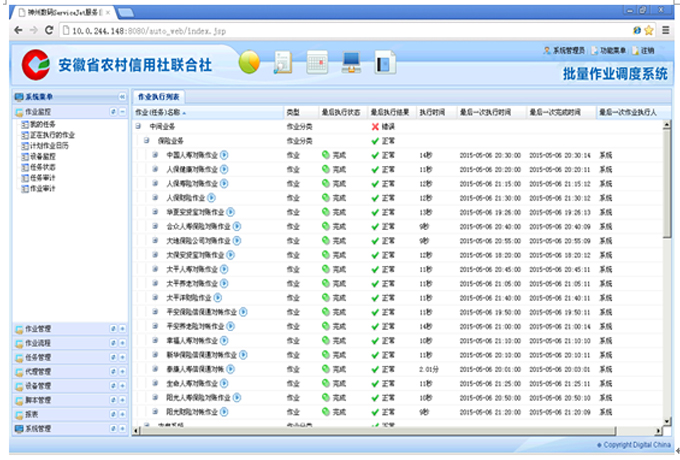Expand the 作业流程 panel with plus button
This screenshot has height=460, width=680.
click(122, 343)
